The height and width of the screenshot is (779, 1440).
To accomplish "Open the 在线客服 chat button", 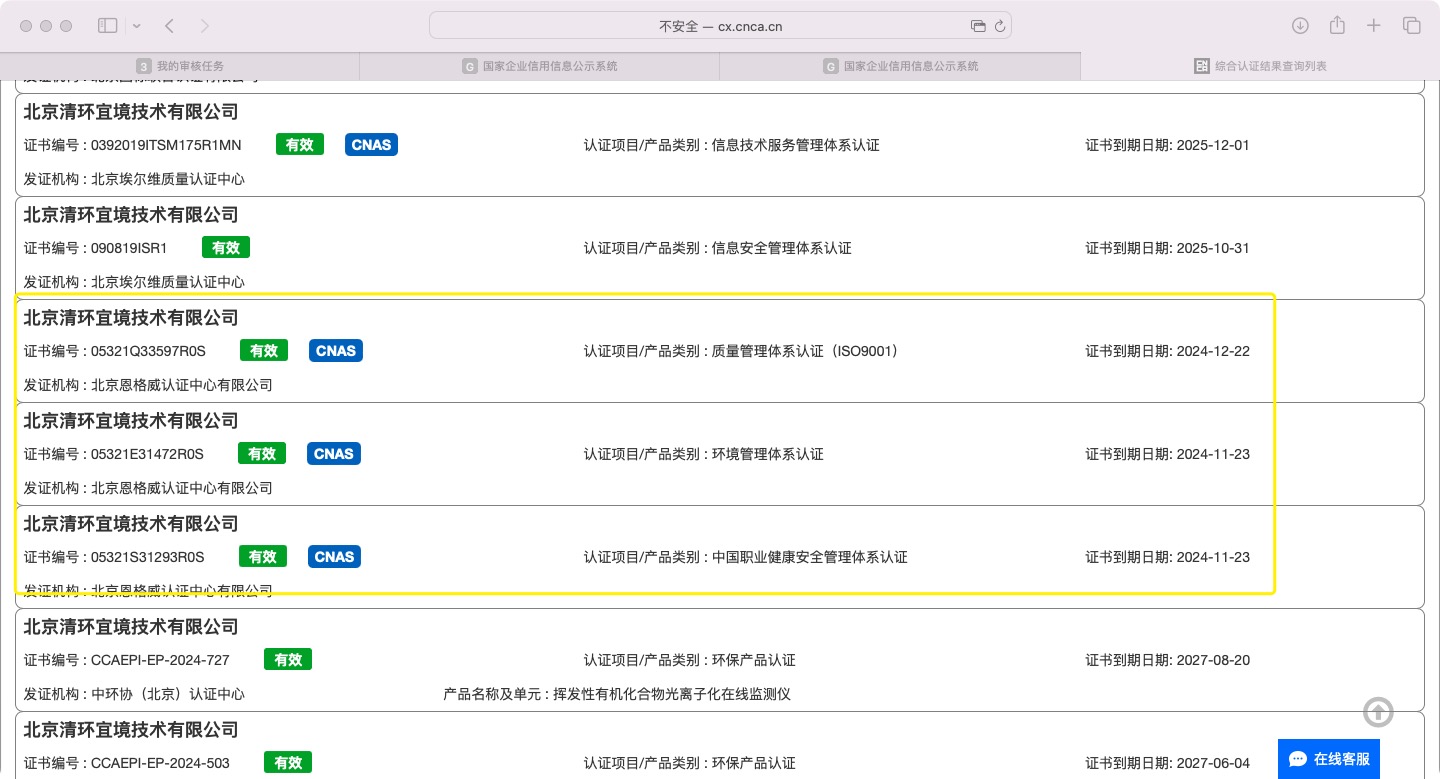I will pos(1329,759).
